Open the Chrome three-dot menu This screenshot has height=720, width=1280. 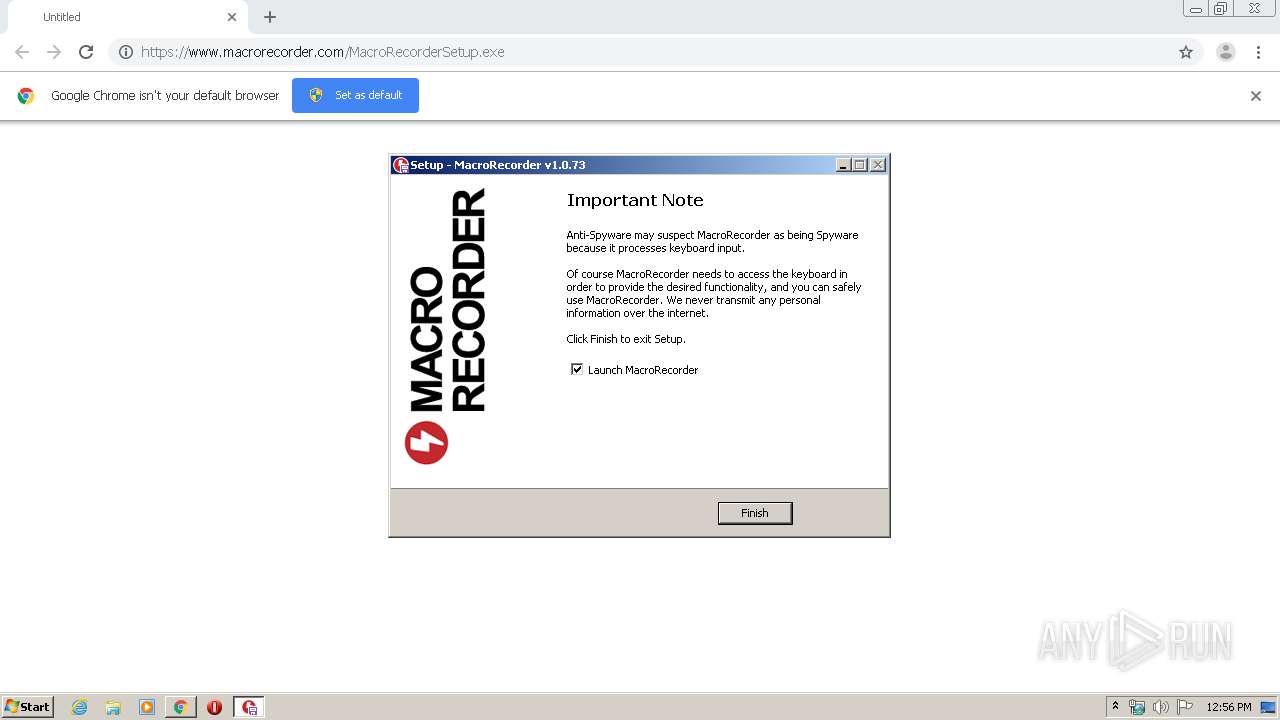click(x=1258, y=52)
